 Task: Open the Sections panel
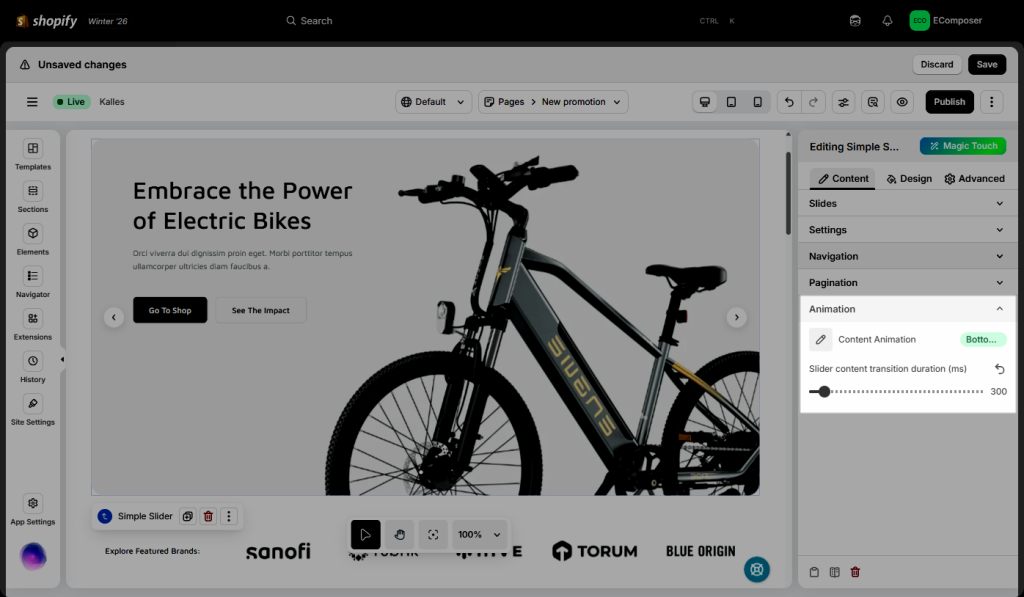(33, 192)
